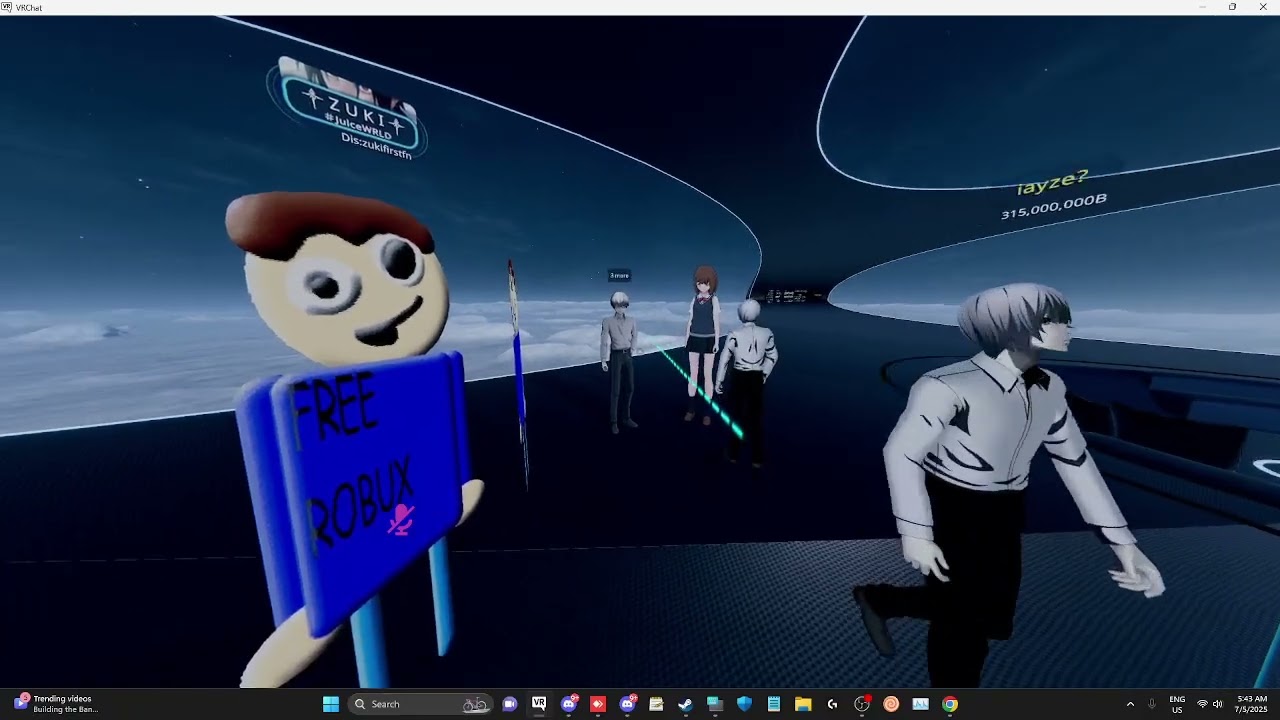This screenshot has height=720, width=1280.
Task: Open Discord icon beside the notepad taskbar icon
Action: pyautogui.click(x=628, y=704)
